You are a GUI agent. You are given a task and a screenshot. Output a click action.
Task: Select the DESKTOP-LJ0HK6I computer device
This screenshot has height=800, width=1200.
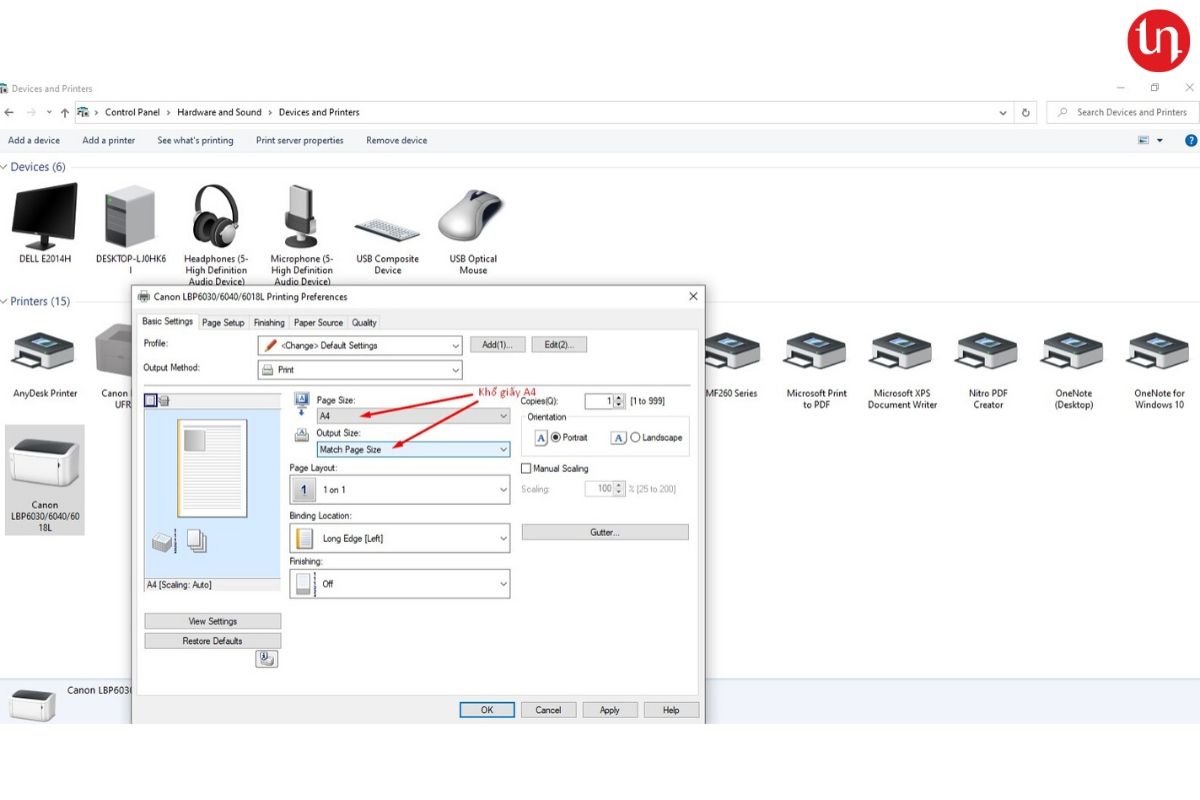(130, 229)
